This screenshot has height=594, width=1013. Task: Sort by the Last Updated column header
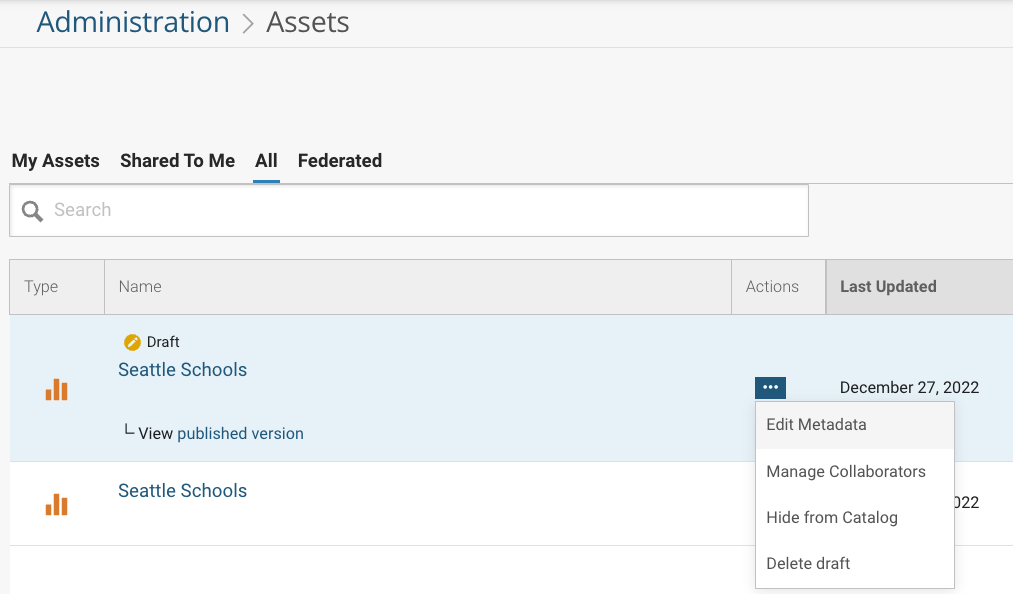919,287
